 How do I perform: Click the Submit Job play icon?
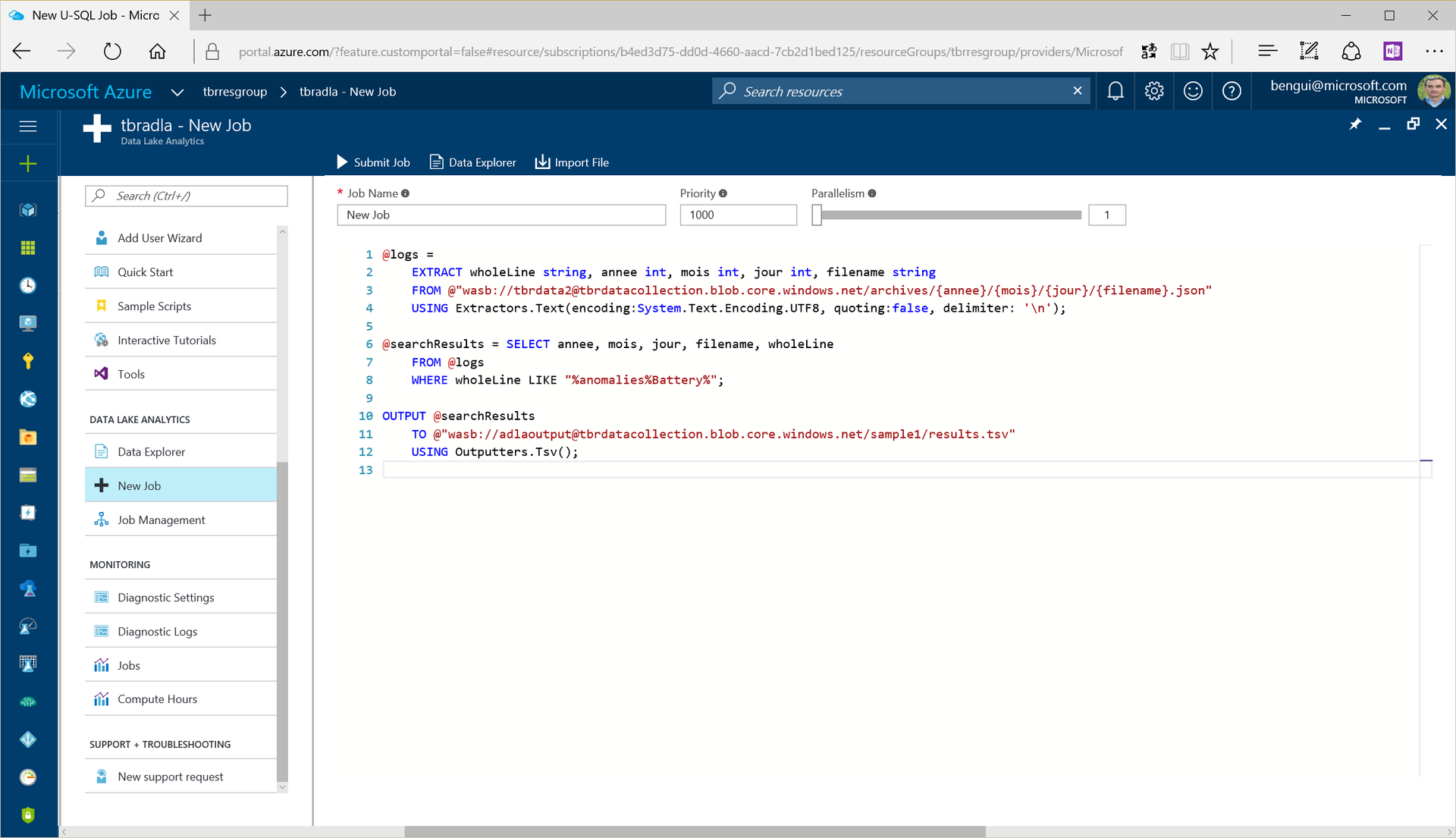point(342,162)
